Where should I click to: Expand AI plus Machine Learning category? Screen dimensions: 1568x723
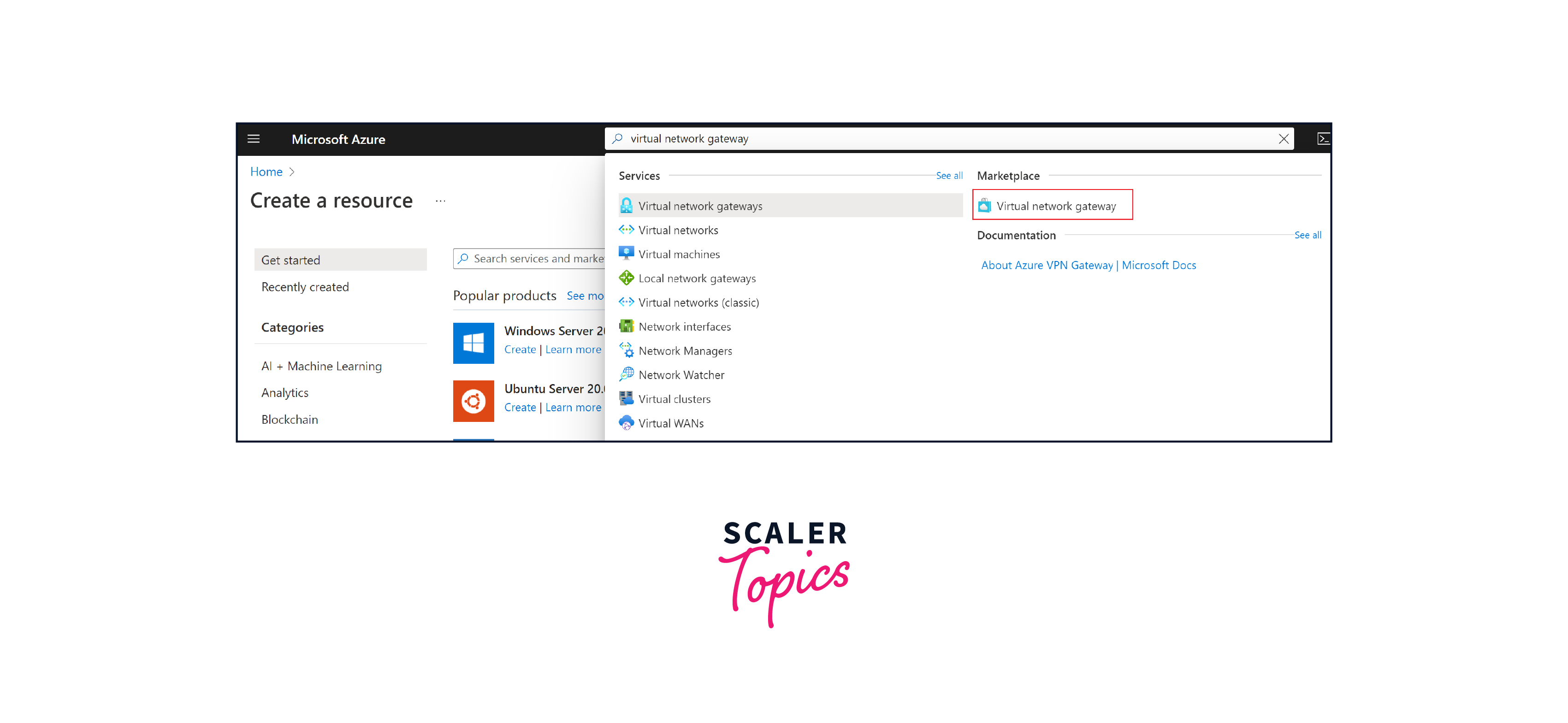321,366
